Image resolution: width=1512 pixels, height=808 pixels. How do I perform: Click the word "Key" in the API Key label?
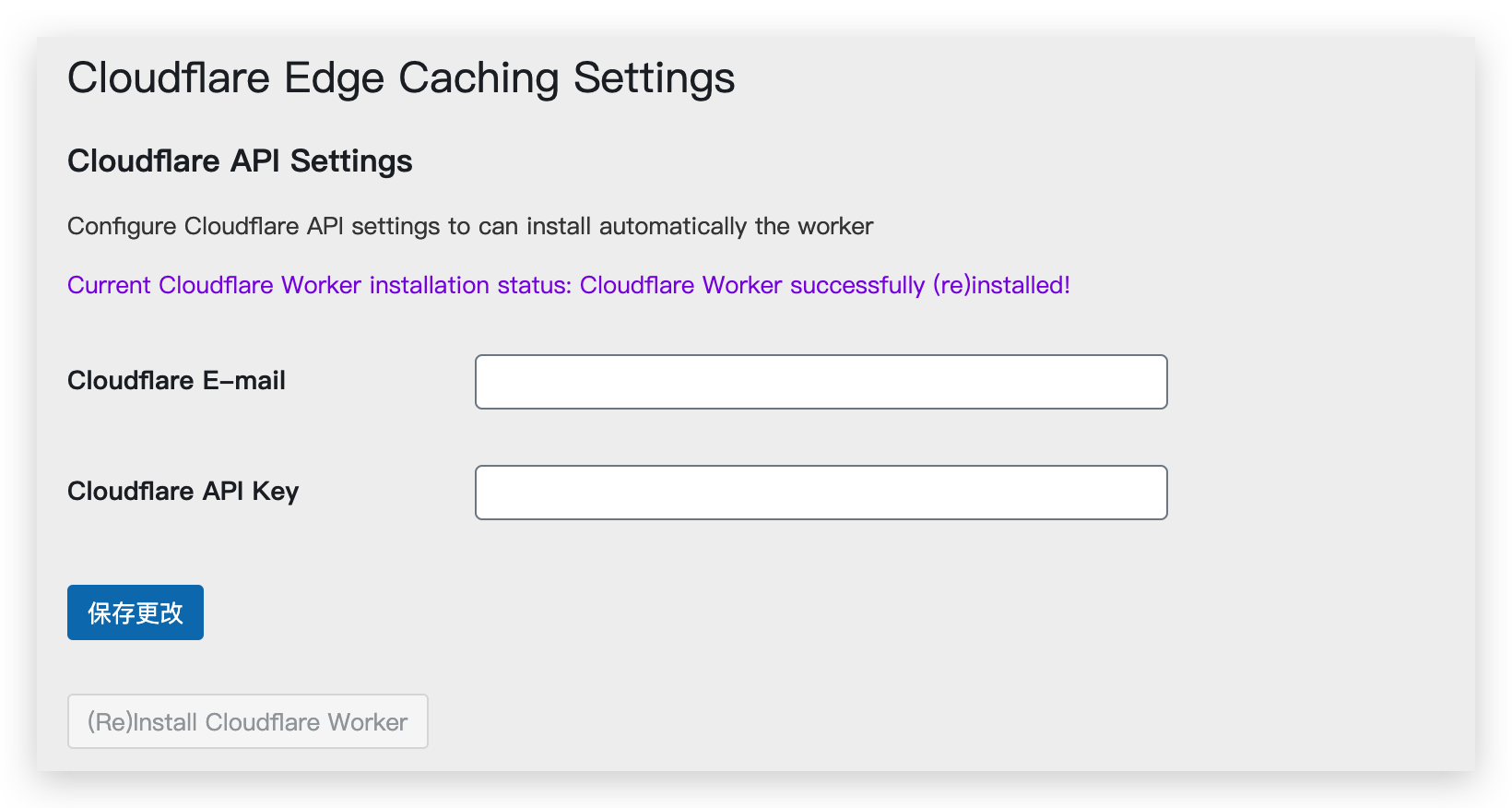[x=275, y=492]
